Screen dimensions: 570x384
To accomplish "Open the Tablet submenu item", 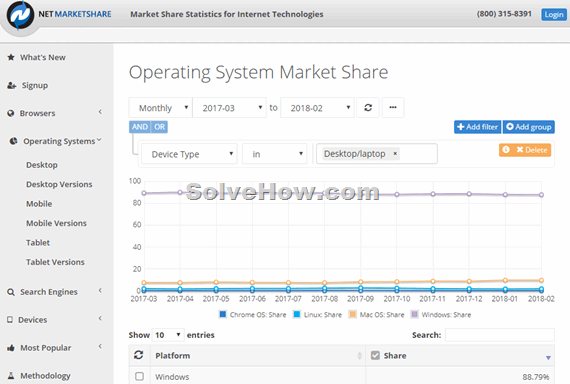I will click(38, 243).
